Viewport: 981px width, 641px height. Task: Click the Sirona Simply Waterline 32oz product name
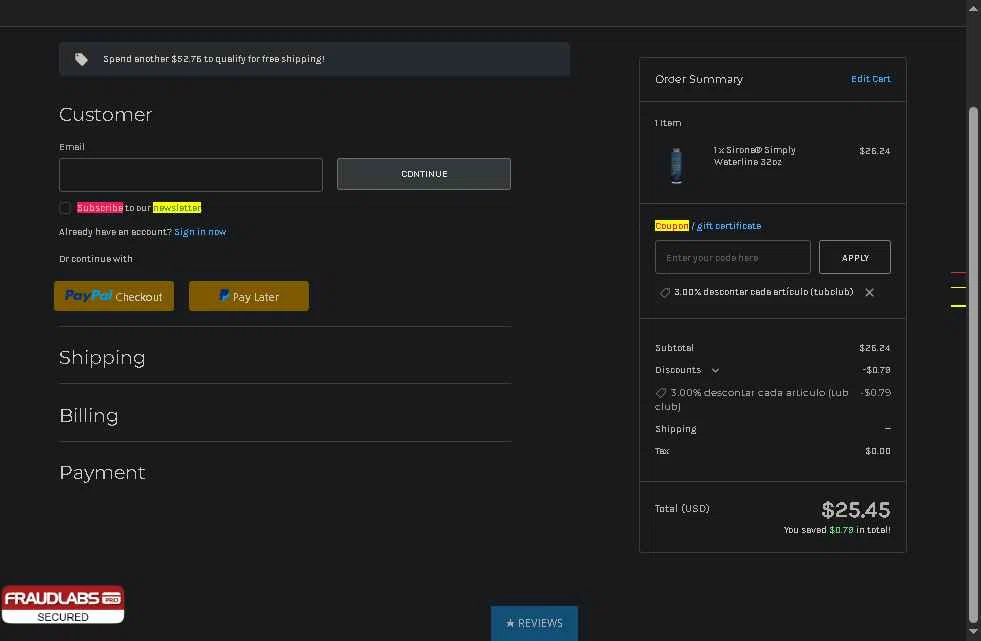pyautogui.click(x=755, y=156)
